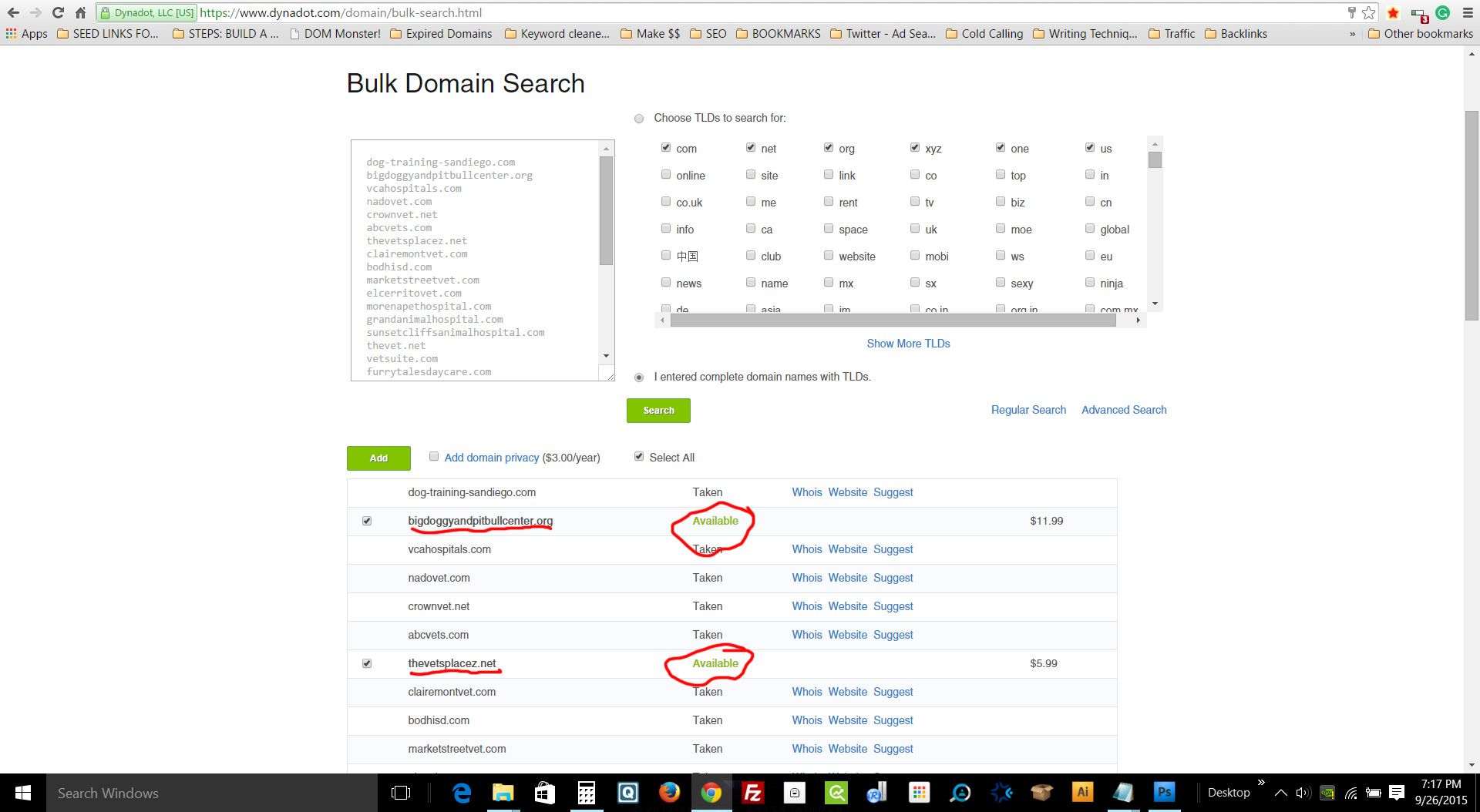Viewport: 1480px width, 812px height.
Task: Click the domain textarea scroll-down arrow
Action: [607, 356]
